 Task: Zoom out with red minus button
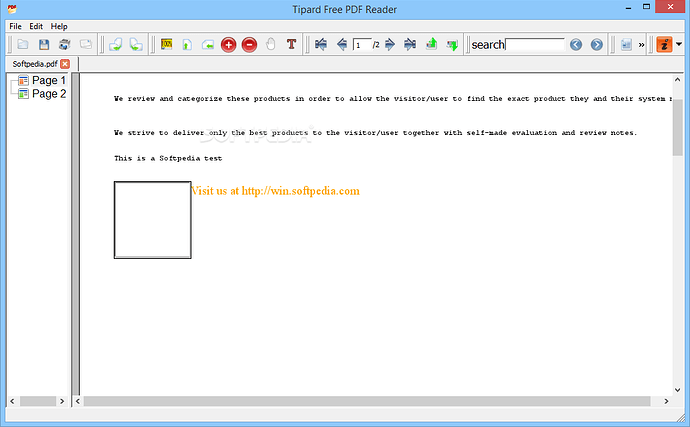click(249, 44)
